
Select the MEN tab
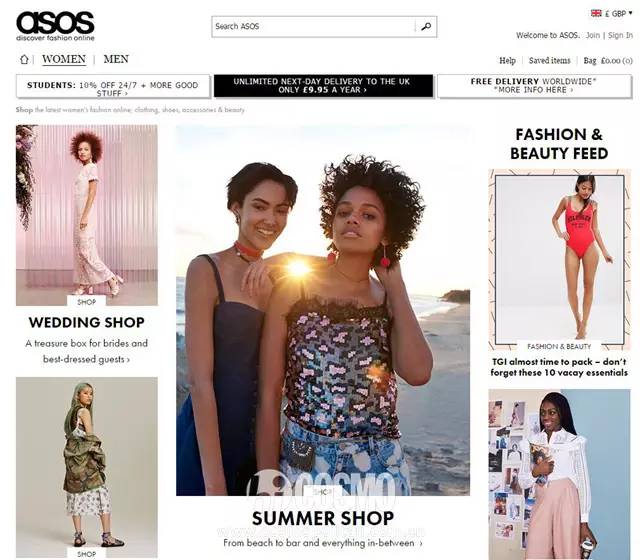pos(116,59)
